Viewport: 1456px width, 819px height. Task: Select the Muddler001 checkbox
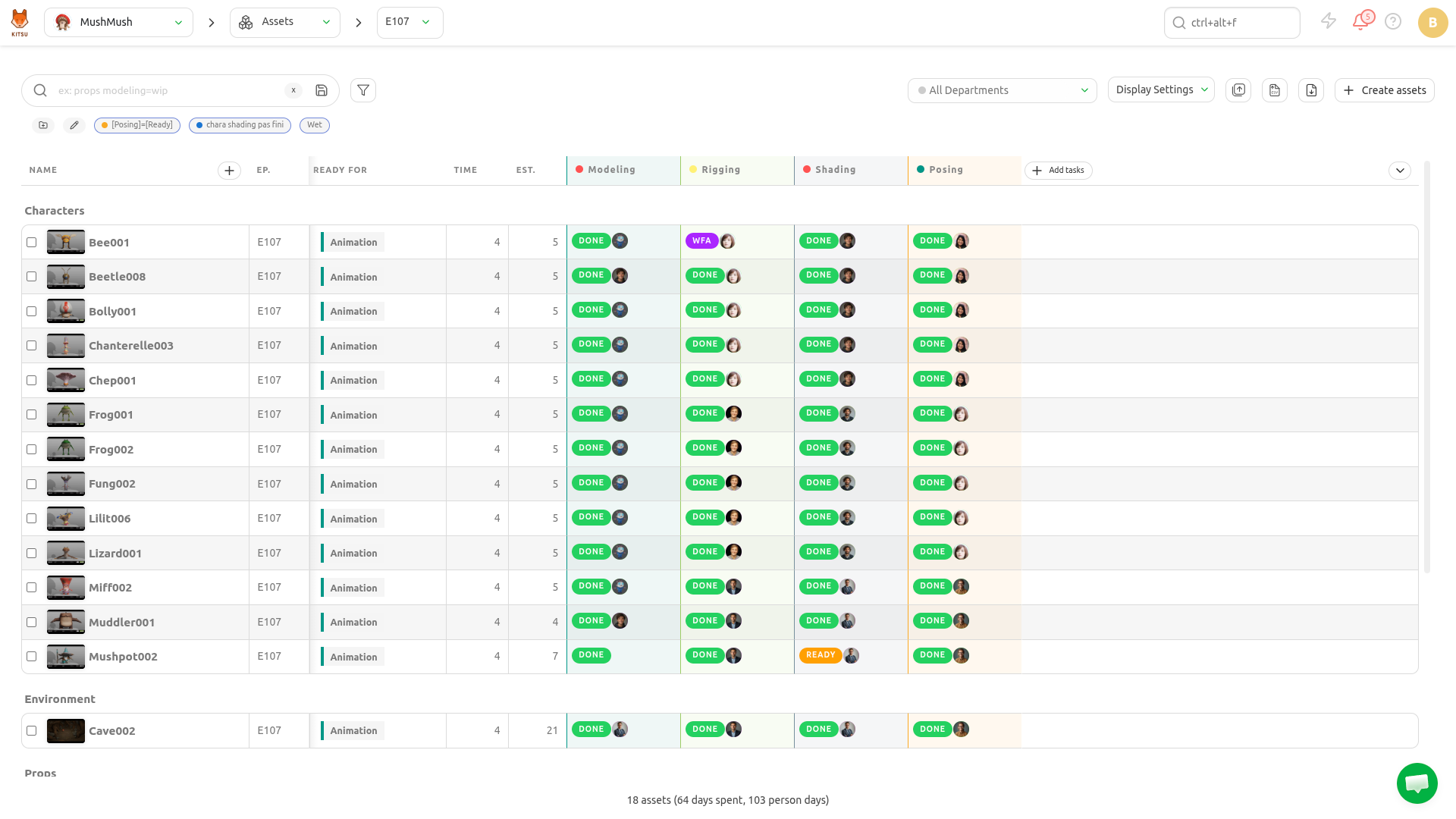pyautogui.click(x=32, y=623)
